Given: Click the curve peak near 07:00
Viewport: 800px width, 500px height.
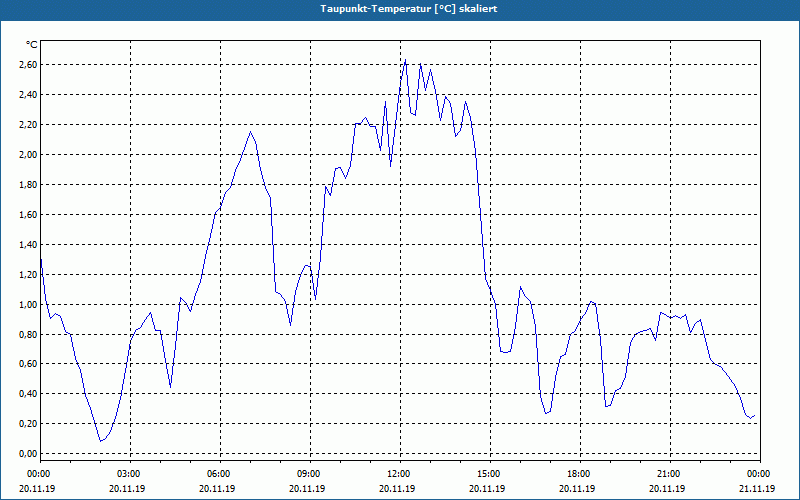Looking at the screenshot, I should point(251,132).
